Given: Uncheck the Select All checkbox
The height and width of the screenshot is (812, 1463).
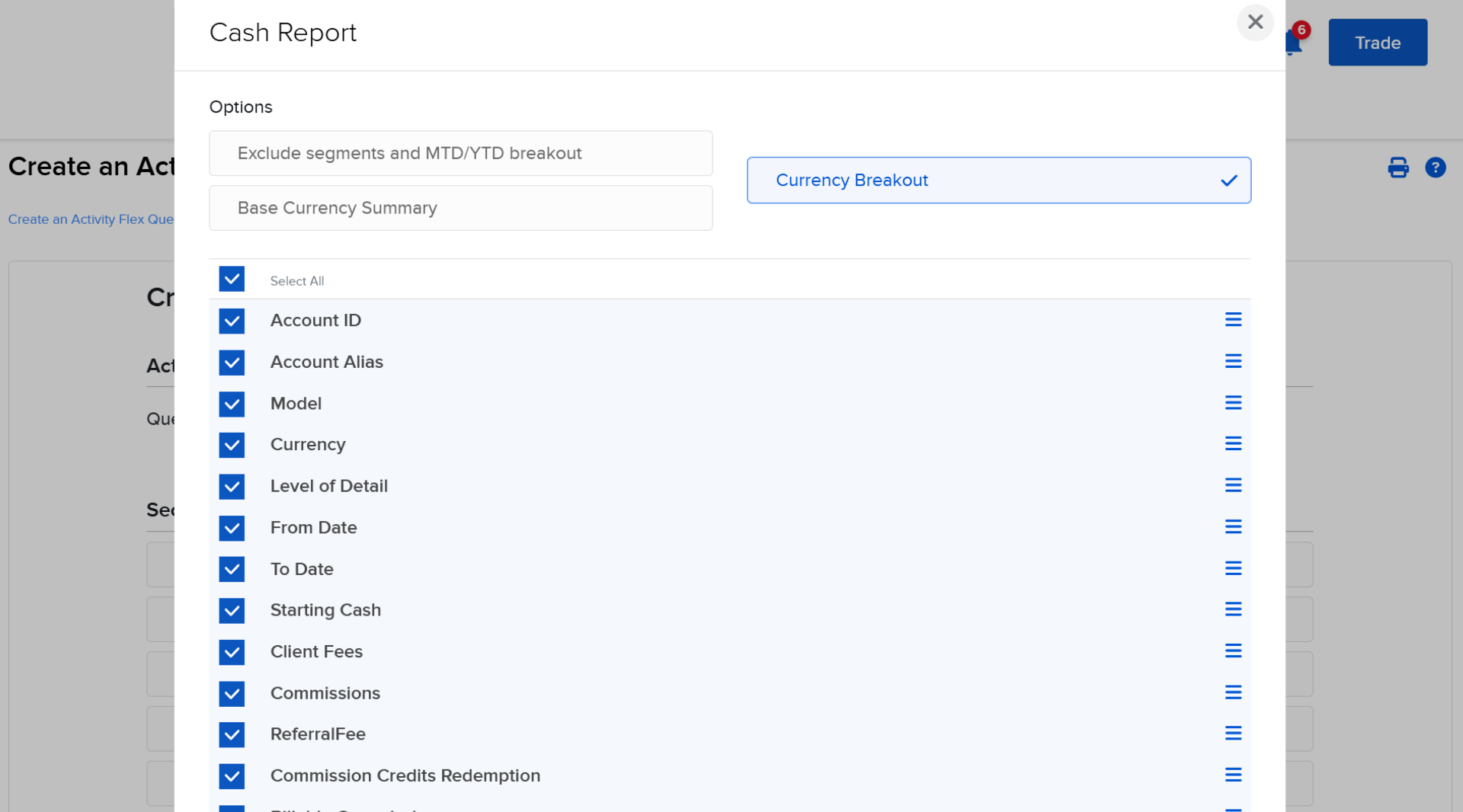Looking at the screenshot, I should [232, 279].
